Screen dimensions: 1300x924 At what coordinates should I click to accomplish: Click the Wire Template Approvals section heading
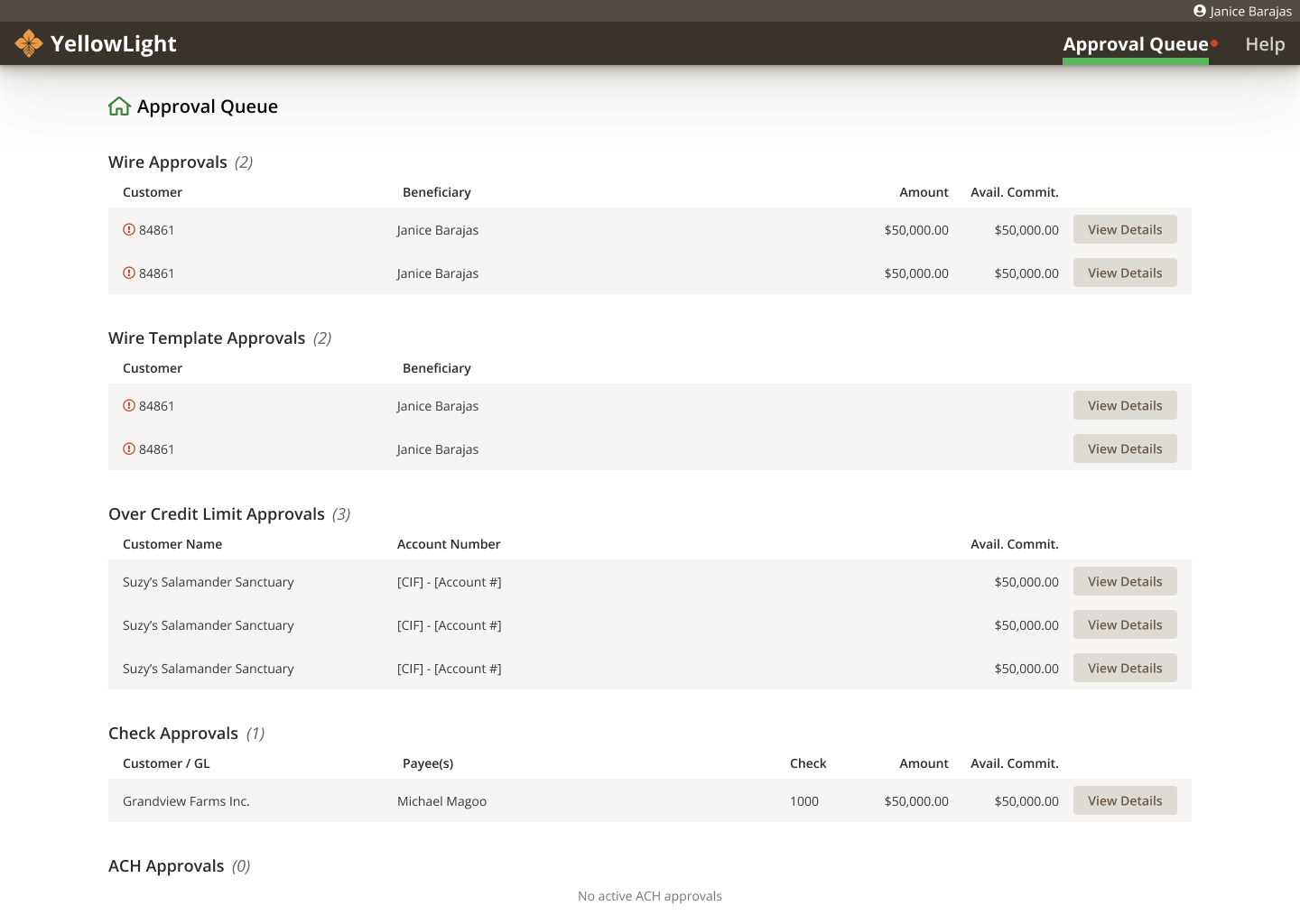pos(207,338)
